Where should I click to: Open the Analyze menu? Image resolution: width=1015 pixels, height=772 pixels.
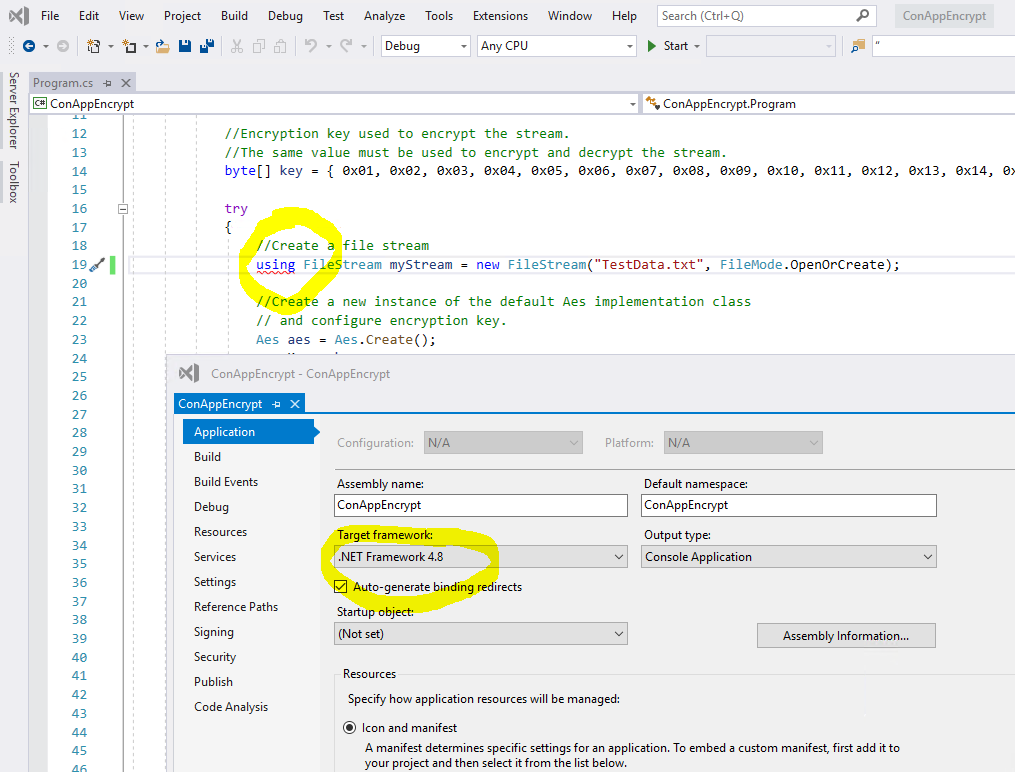[x=385, y=16]
